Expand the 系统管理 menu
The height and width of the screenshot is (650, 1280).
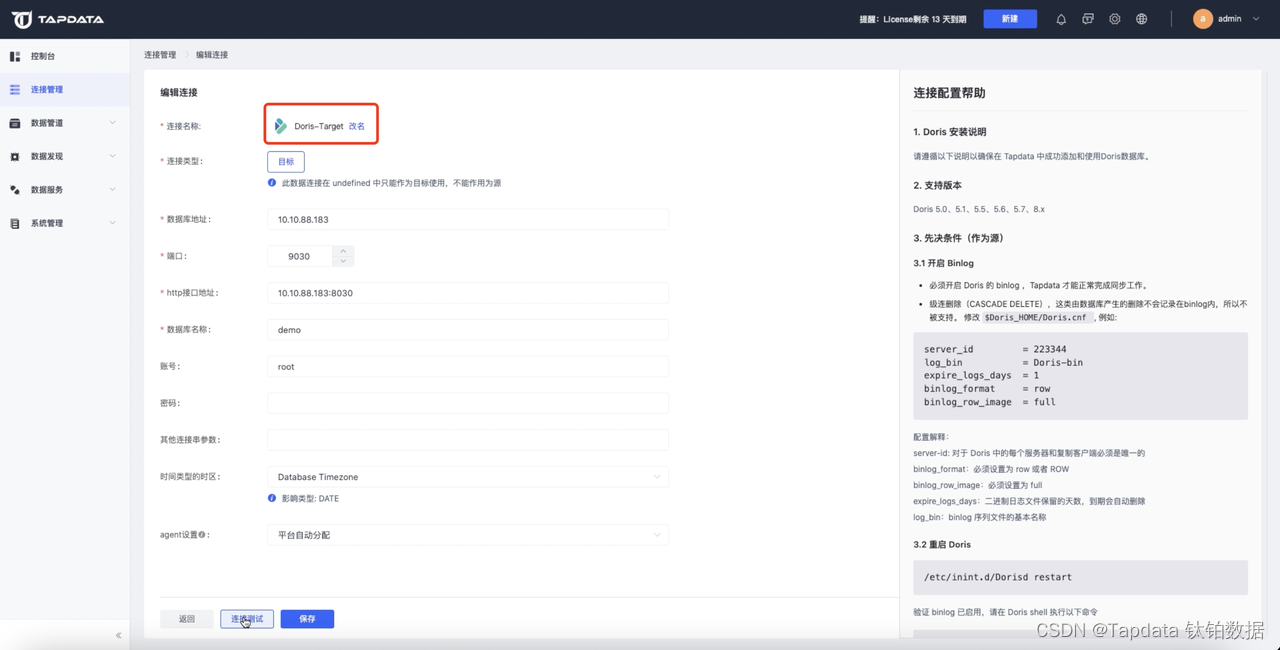(112, 223)
